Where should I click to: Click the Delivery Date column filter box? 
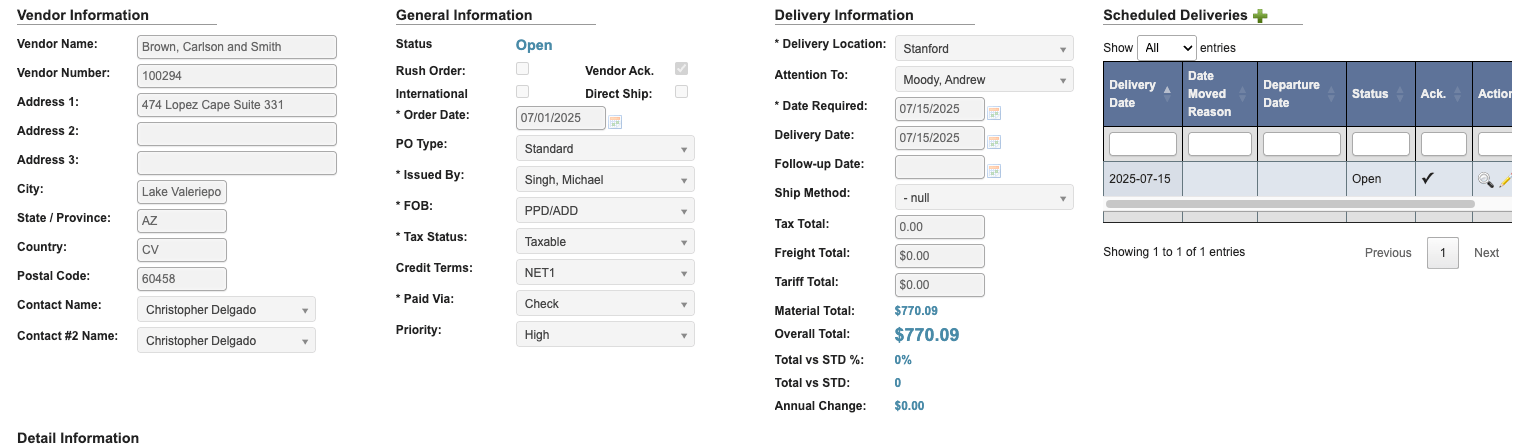tap(1143, 144)
